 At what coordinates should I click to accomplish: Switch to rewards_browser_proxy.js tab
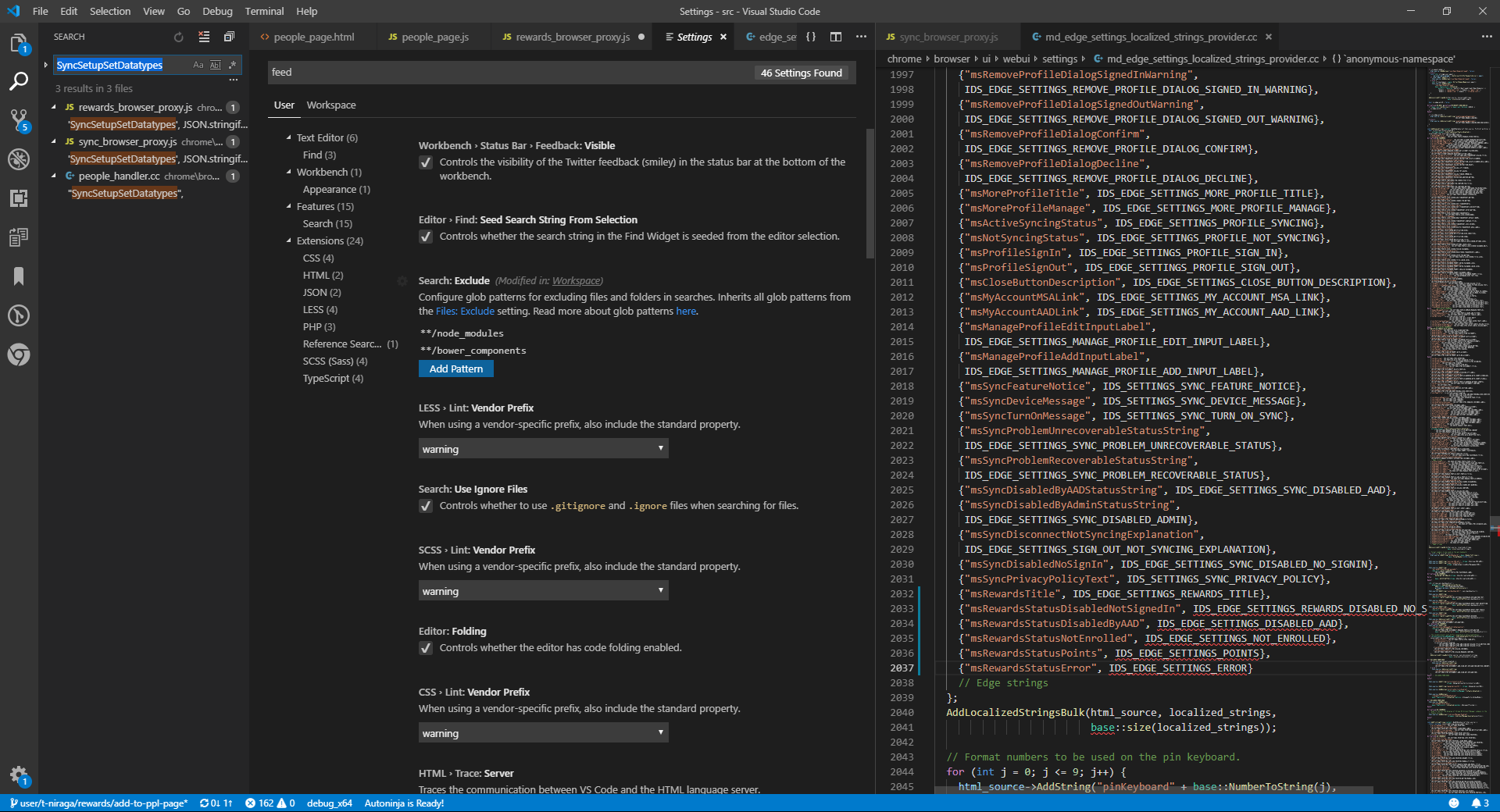point(573,37)
